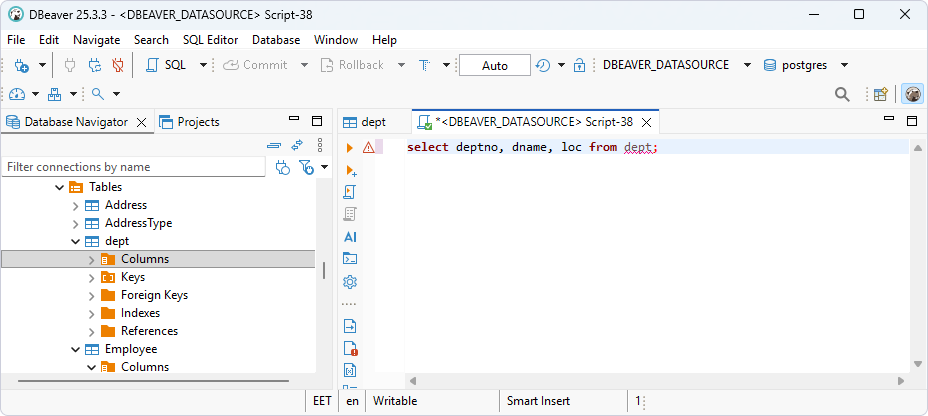Click the transaction mode T icon
Image resolution: width=928 pixels, height=416 pixels.
[424, 65]
